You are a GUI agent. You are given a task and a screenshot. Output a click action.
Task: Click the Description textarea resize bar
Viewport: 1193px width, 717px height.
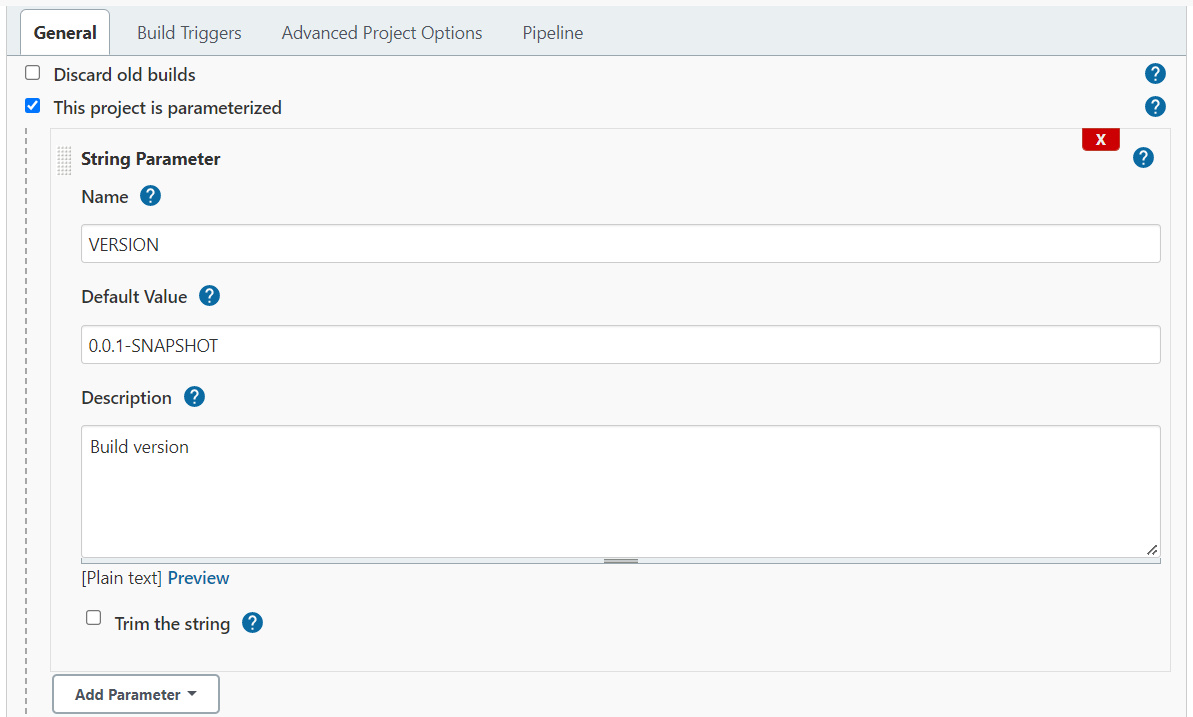[620, 561]
